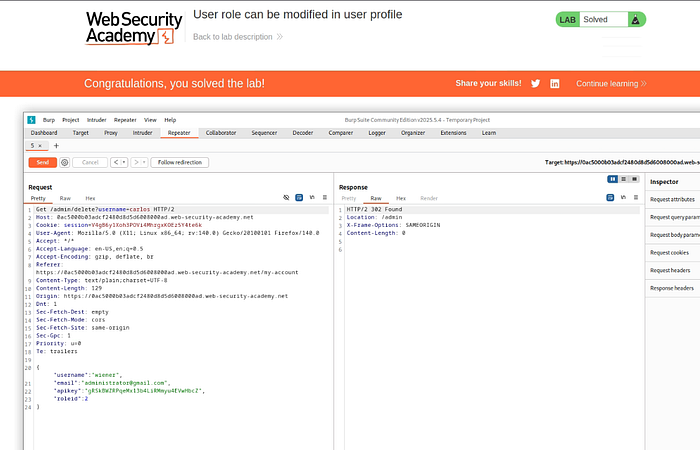Expand Response headers in Inspector
This screenshot has width=700, height=450.
(672, 288)
